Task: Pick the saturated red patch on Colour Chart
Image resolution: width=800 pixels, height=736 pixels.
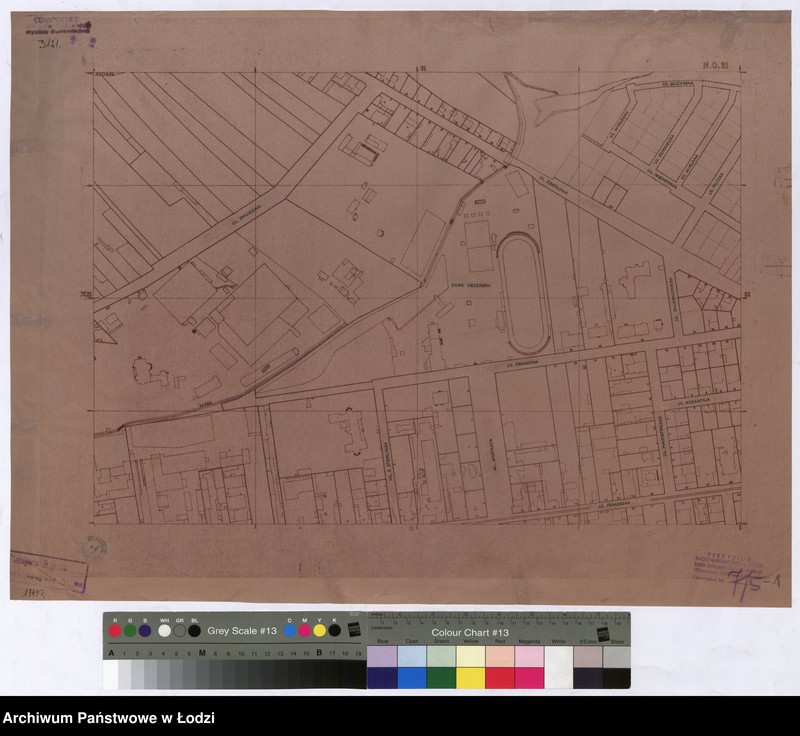Action: coord(499,678)
